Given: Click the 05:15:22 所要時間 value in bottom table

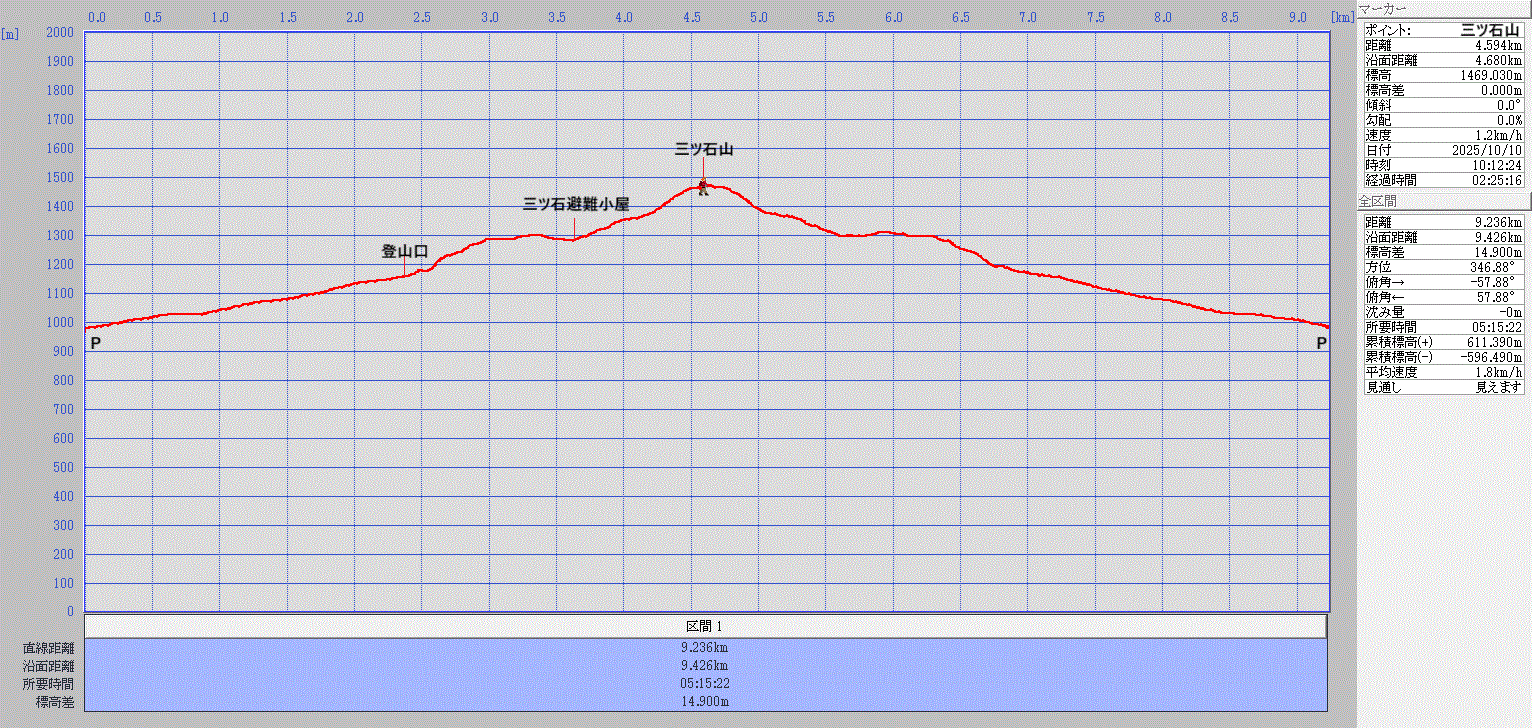Looking at the screenshot, I should tap(705, 684).
